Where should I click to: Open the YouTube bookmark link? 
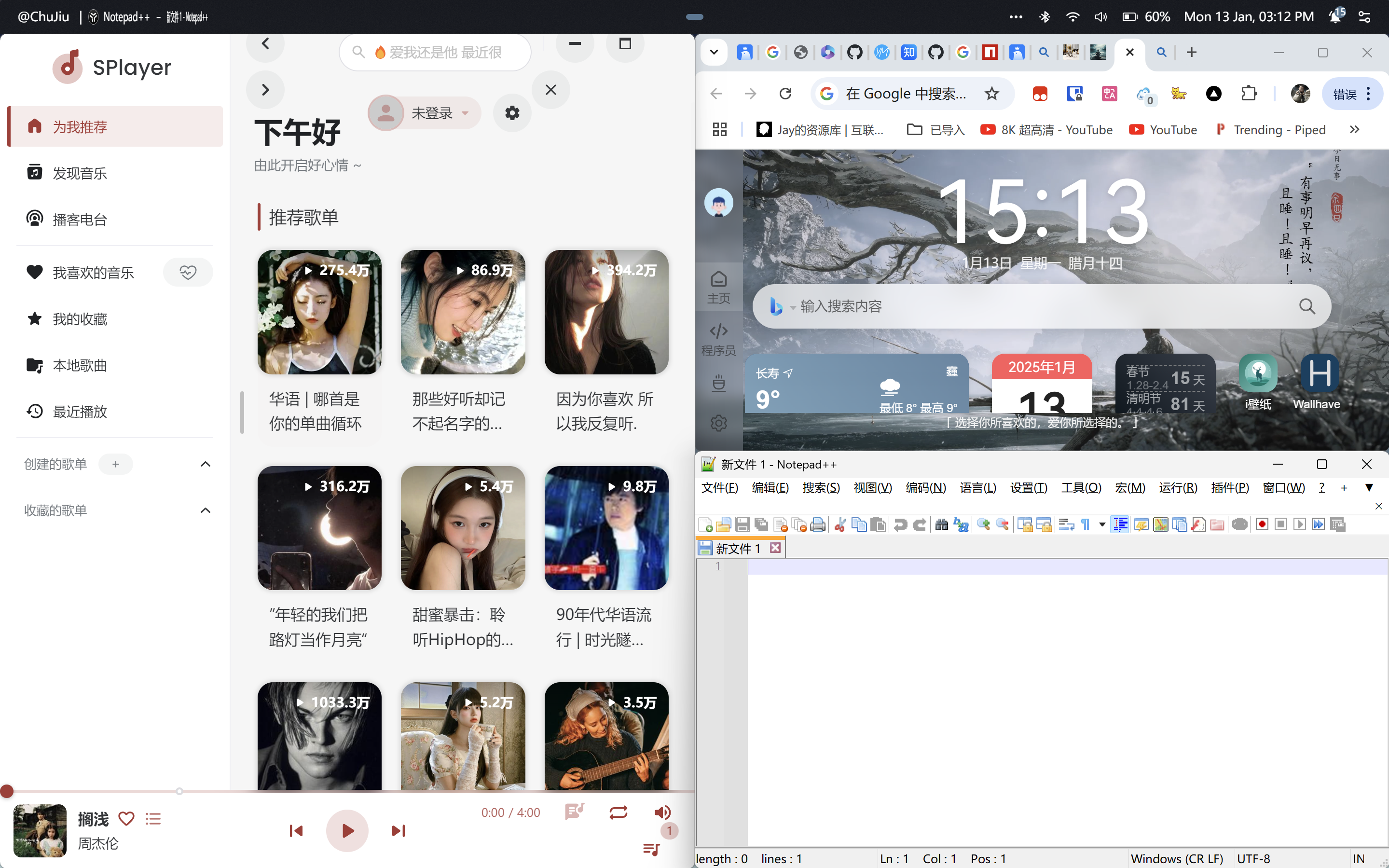[1163, 130]
